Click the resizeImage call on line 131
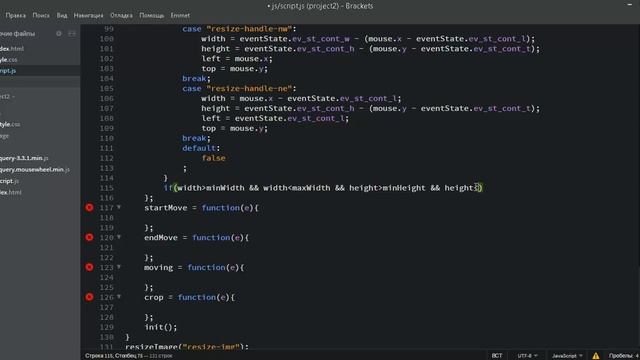This screenshot has height=360, width=640. click(x=187, y=347)
